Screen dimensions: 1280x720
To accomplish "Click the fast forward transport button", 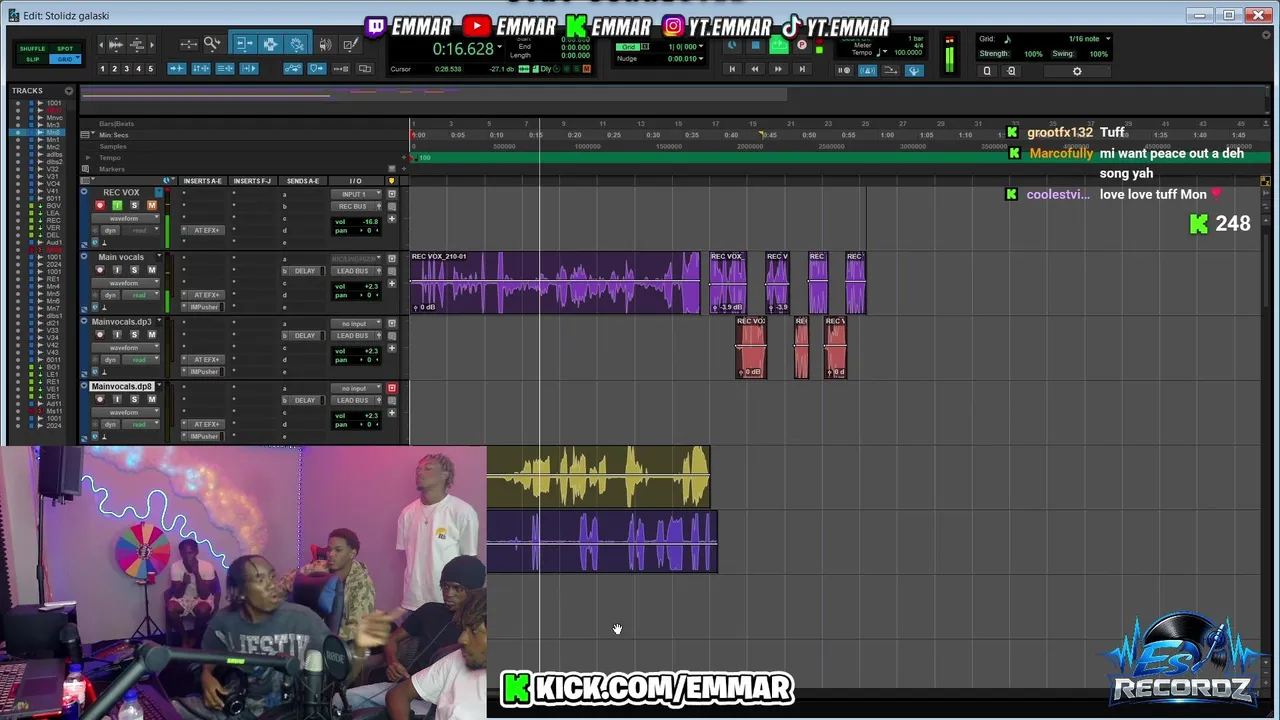I will [778, 69].
